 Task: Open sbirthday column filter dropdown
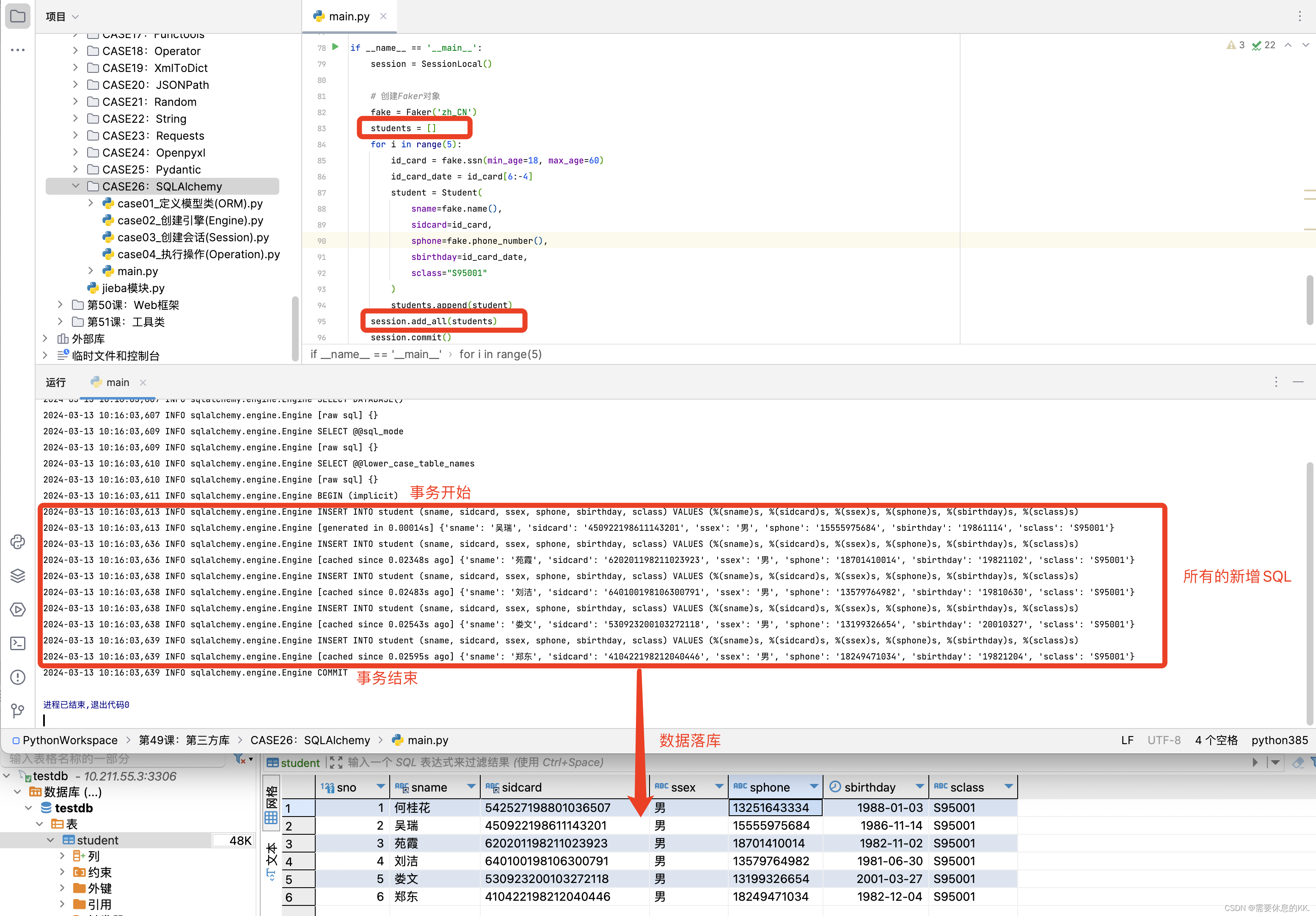coord(920,786)
